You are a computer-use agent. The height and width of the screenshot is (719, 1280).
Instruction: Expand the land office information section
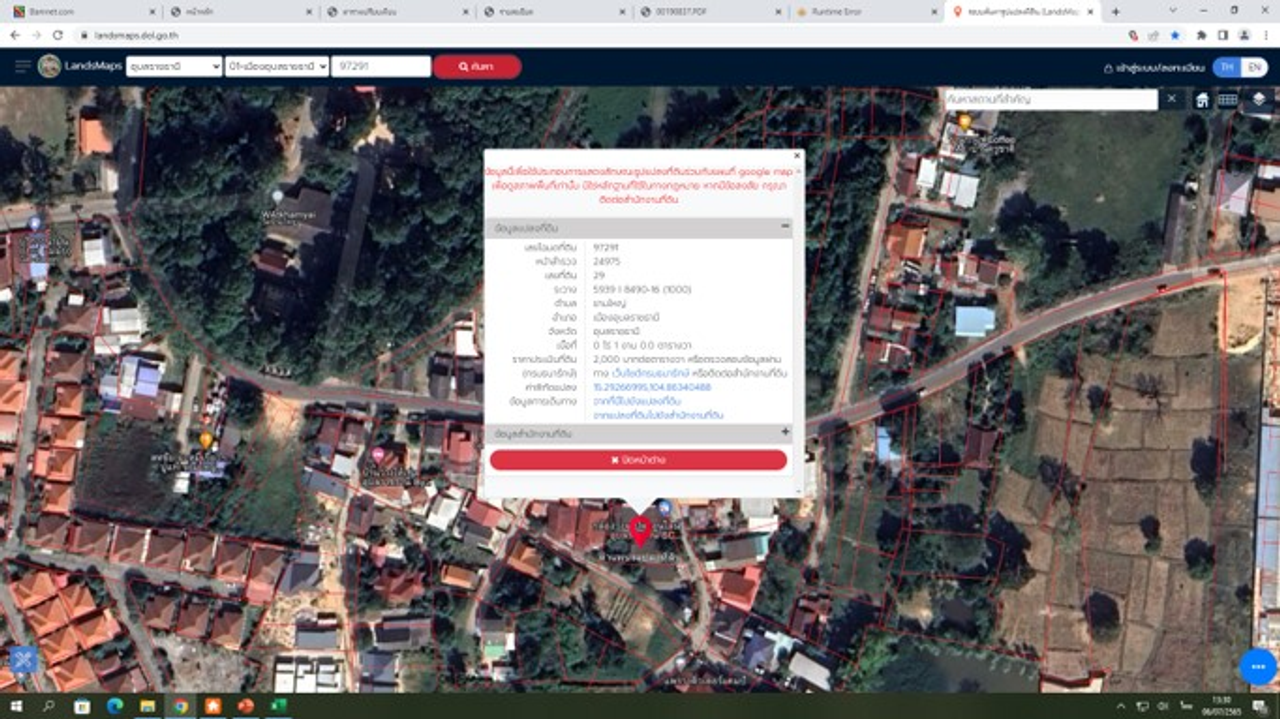785,433
